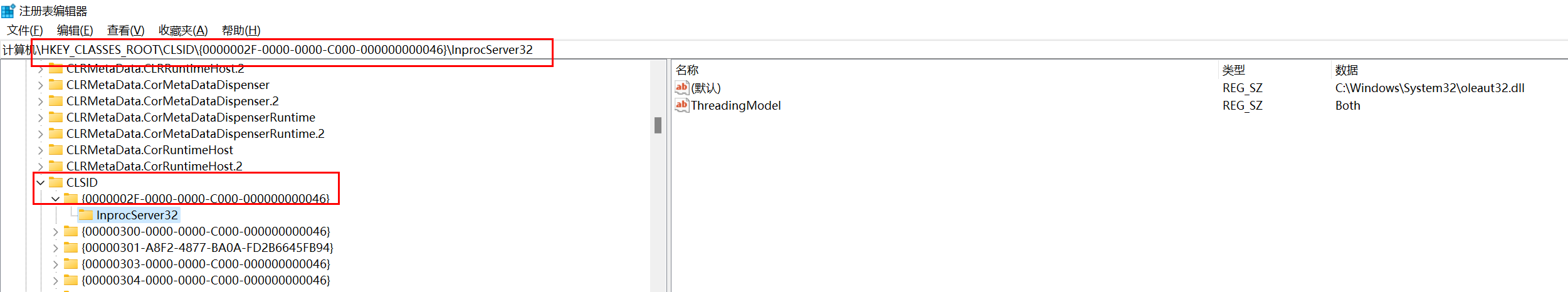1568x292 pixels.
Task: Expand CLRMetaData.CorRuntimeHost node
Action: (41, 150)
